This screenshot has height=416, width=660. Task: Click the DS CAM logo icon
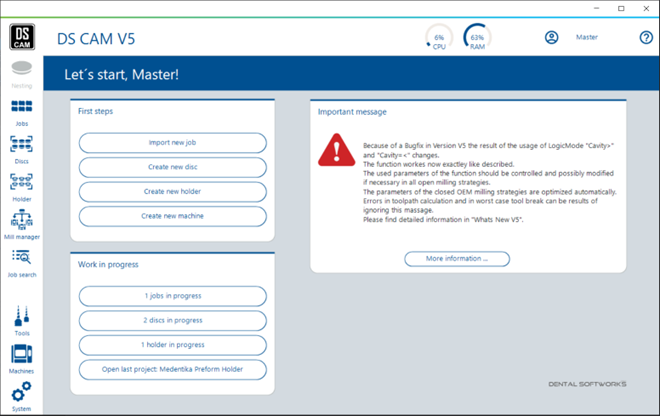(22, 38)
